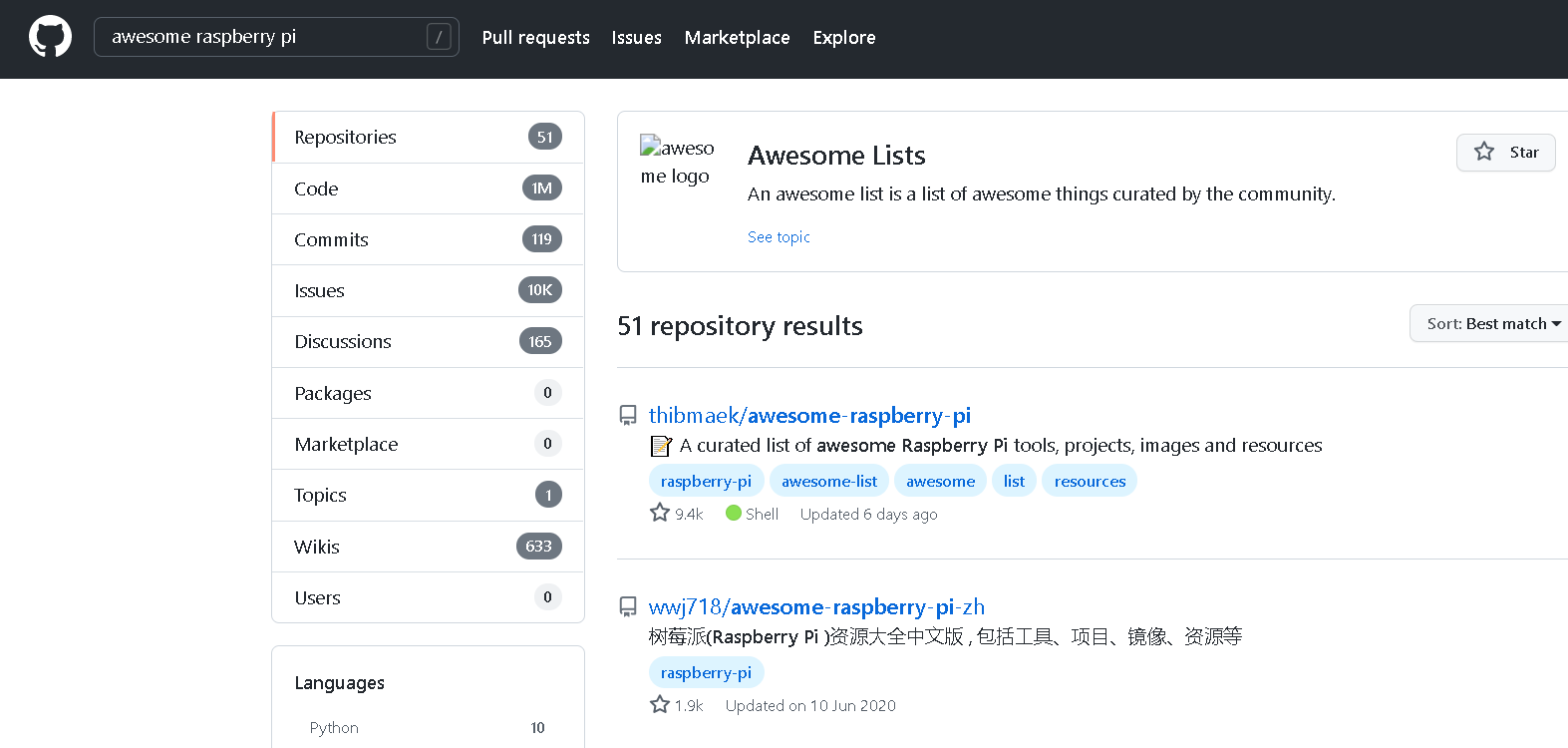This screenshot has width=1568, height=748.
Task: Open Issues in the top navigation
Action: [x=637, y=38]
